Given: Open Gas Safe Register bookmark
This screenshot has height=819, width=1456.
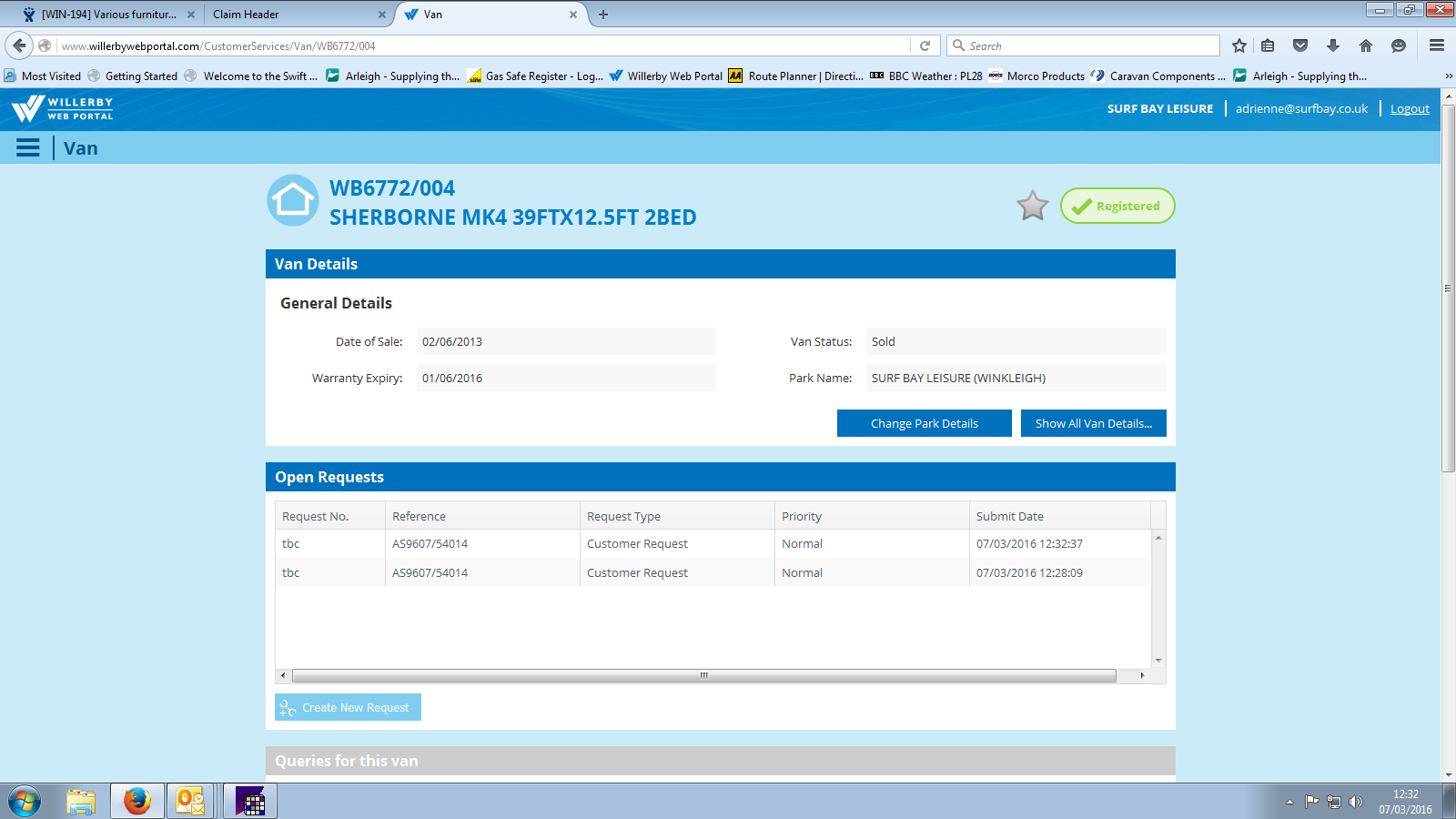Looking at the screenshot, I should pyautogui.click(x=535, y=76).
